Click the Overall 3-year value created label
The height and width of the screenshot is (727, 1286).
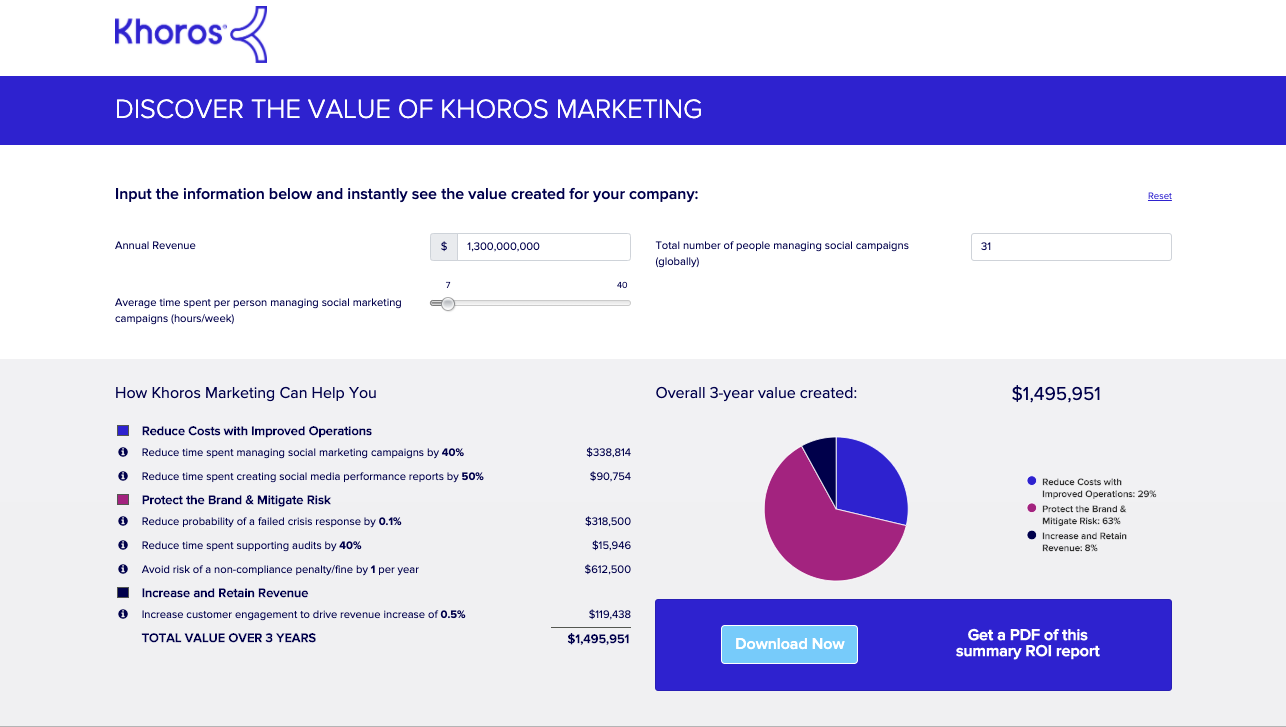click(756, 393)
